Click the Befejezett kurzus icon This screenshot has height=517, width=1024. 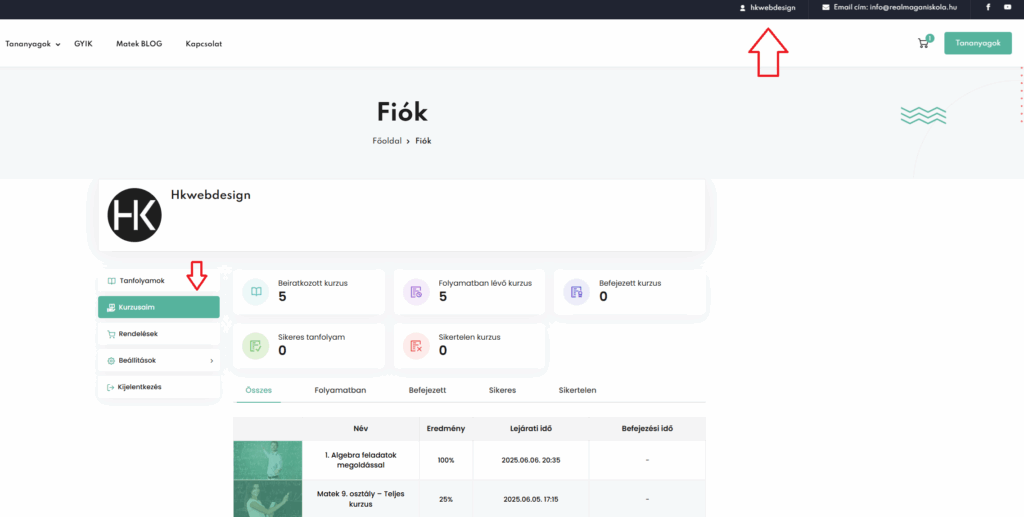[x=576, y=291]
